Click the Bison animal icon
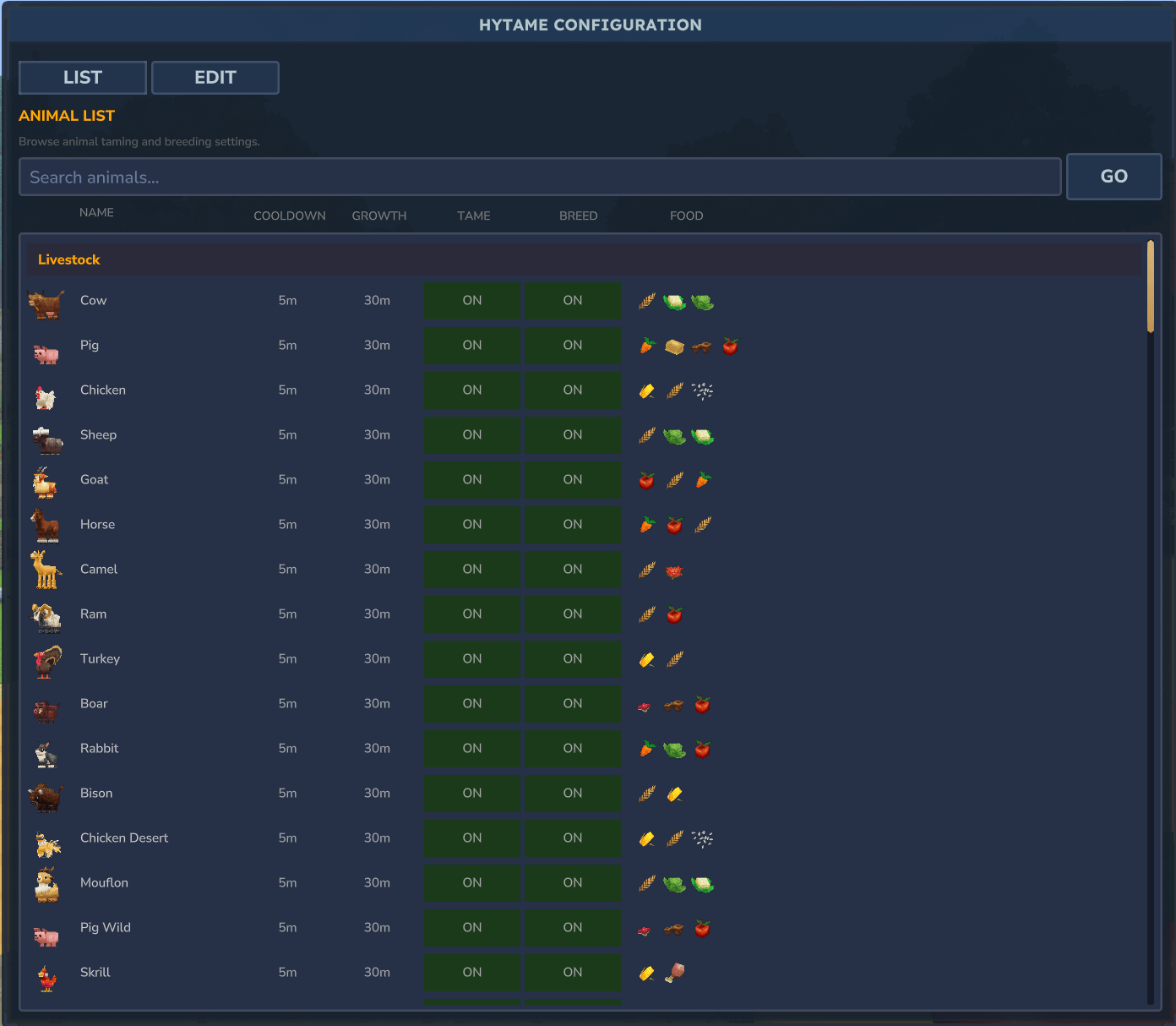Viewport: 1176px width, 1026px height. pyautogui.click(x=46, y=796)
